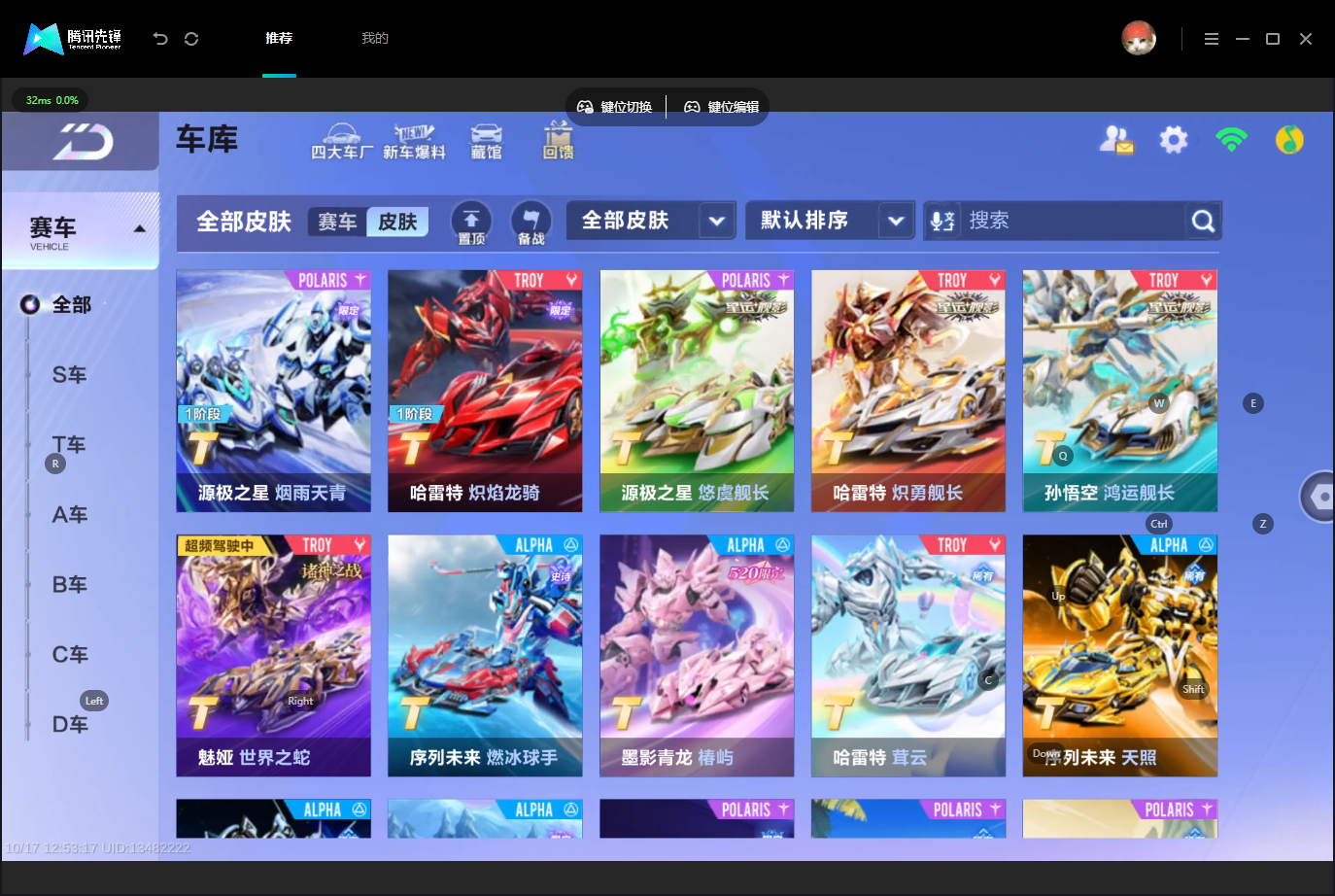Open 墨影青龙 椿屿 skin card
1335x896 pixels.
[697, 656]
